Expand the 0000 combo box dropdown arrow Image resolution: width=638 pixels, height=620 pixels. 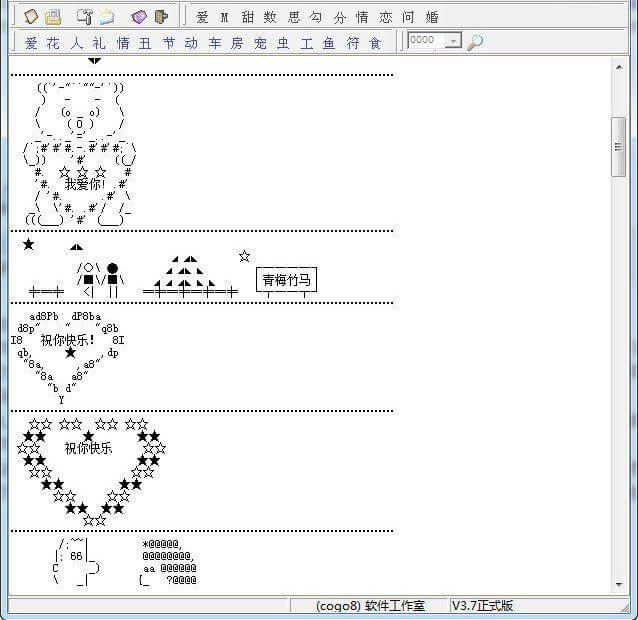[453, 40]
